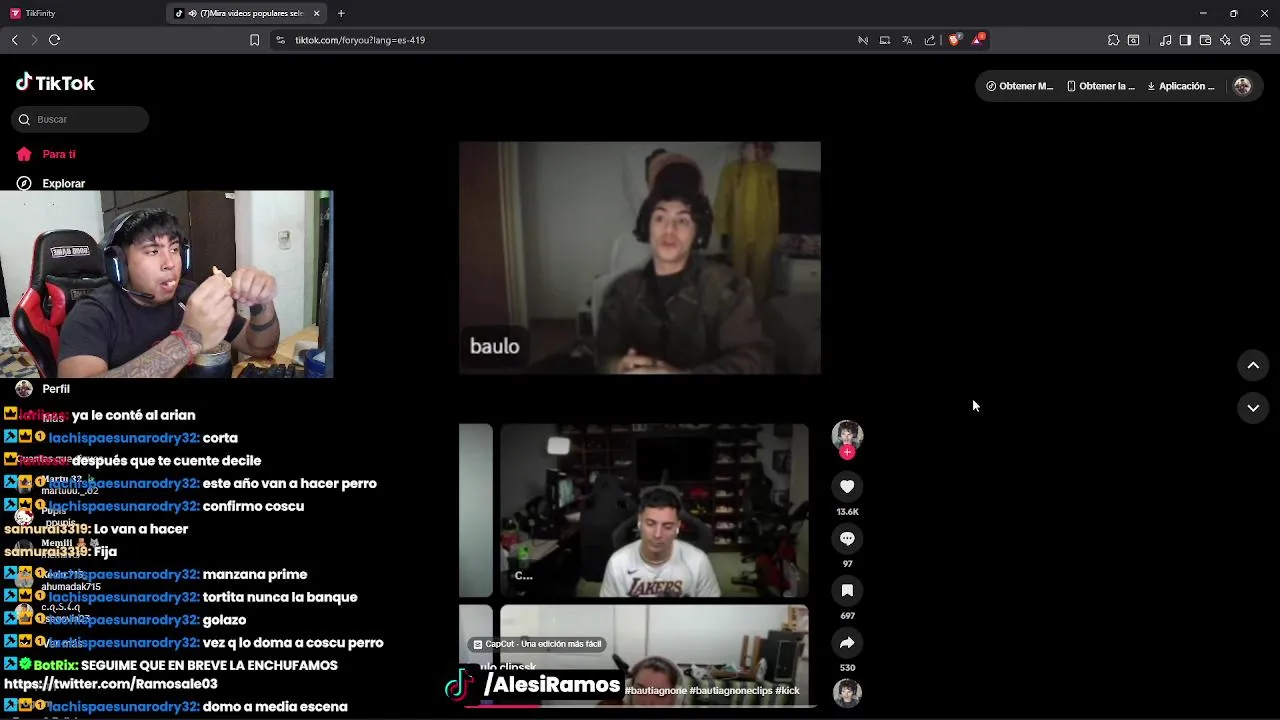Open the profile avatar in top right
This screenshot has height=720, width=1280.
1243,86
